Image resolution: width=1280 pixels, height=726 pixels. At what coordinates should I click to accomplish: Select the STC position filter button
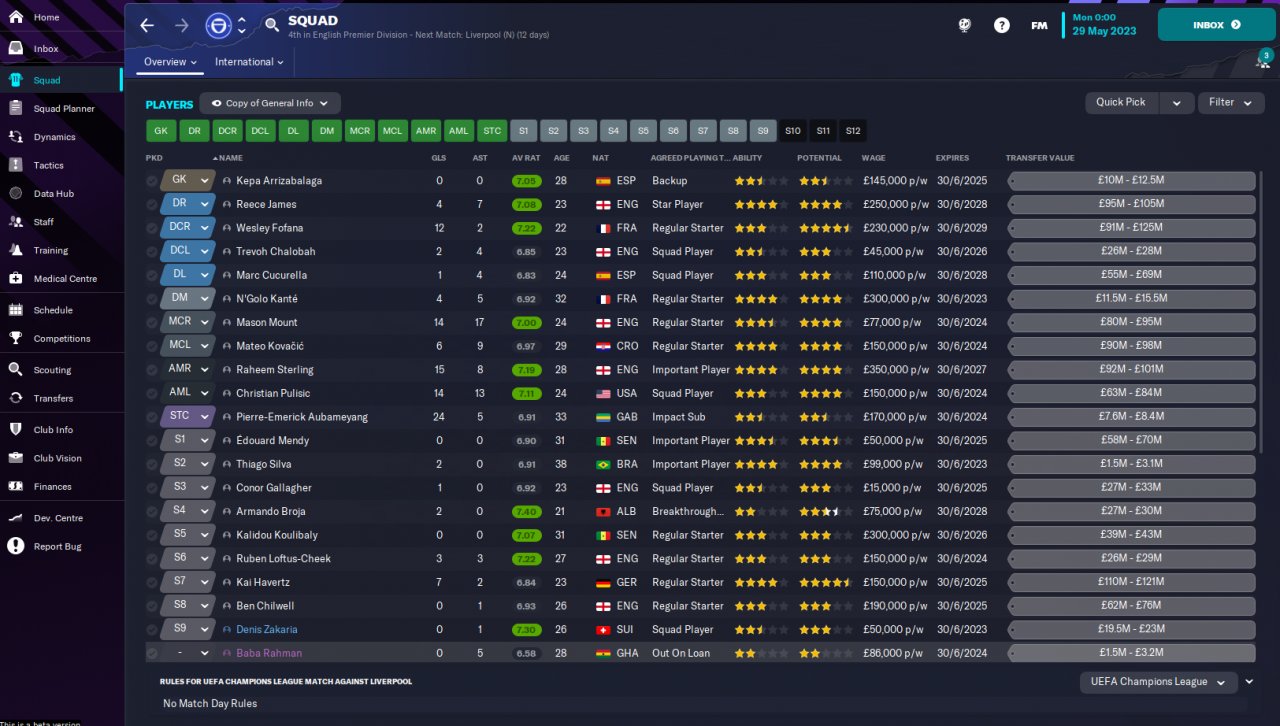491,131
